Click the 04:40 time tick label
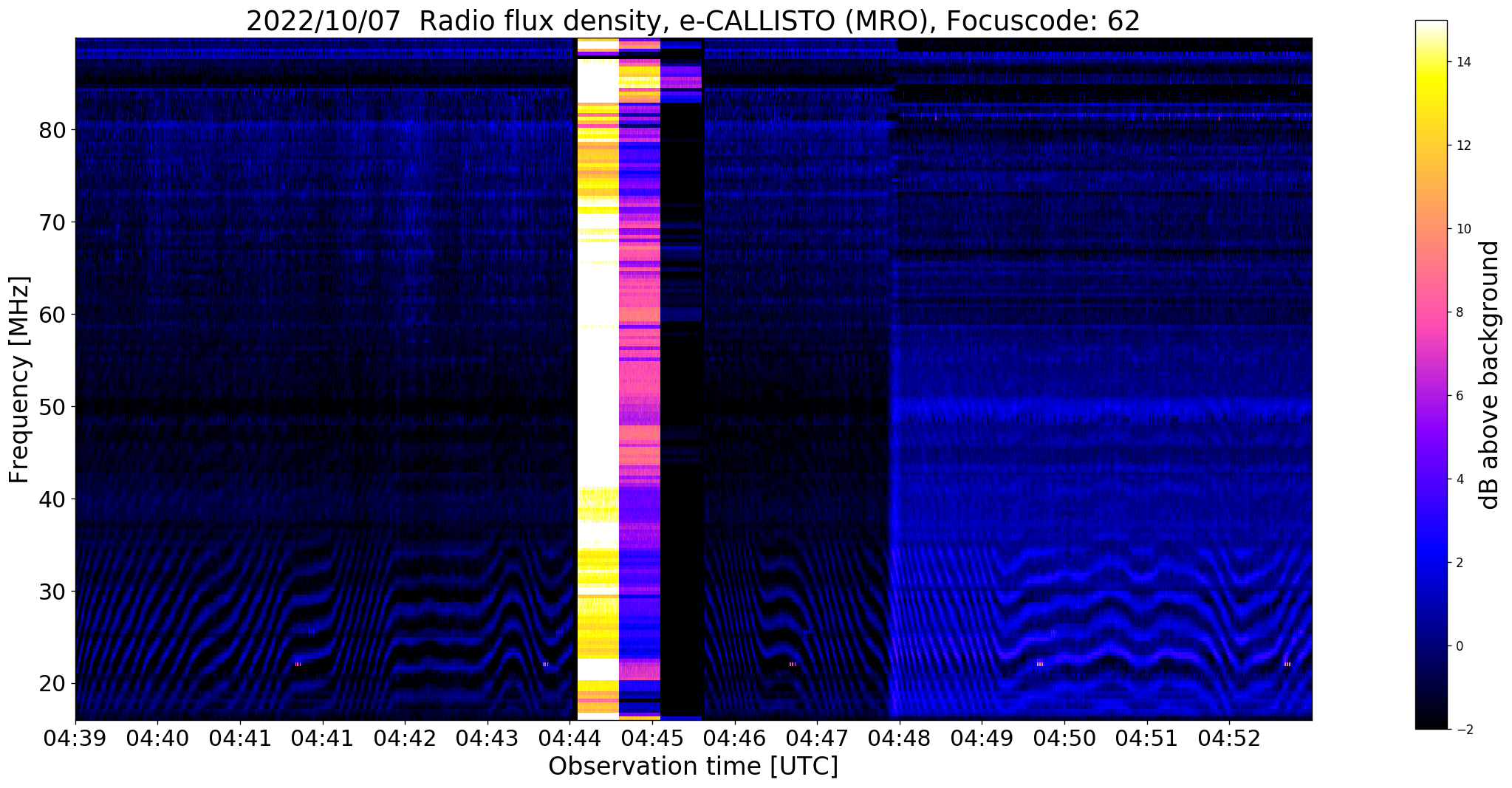This screenshot has height=788, width=1512. pyautogui.click(x=157, y=739)
